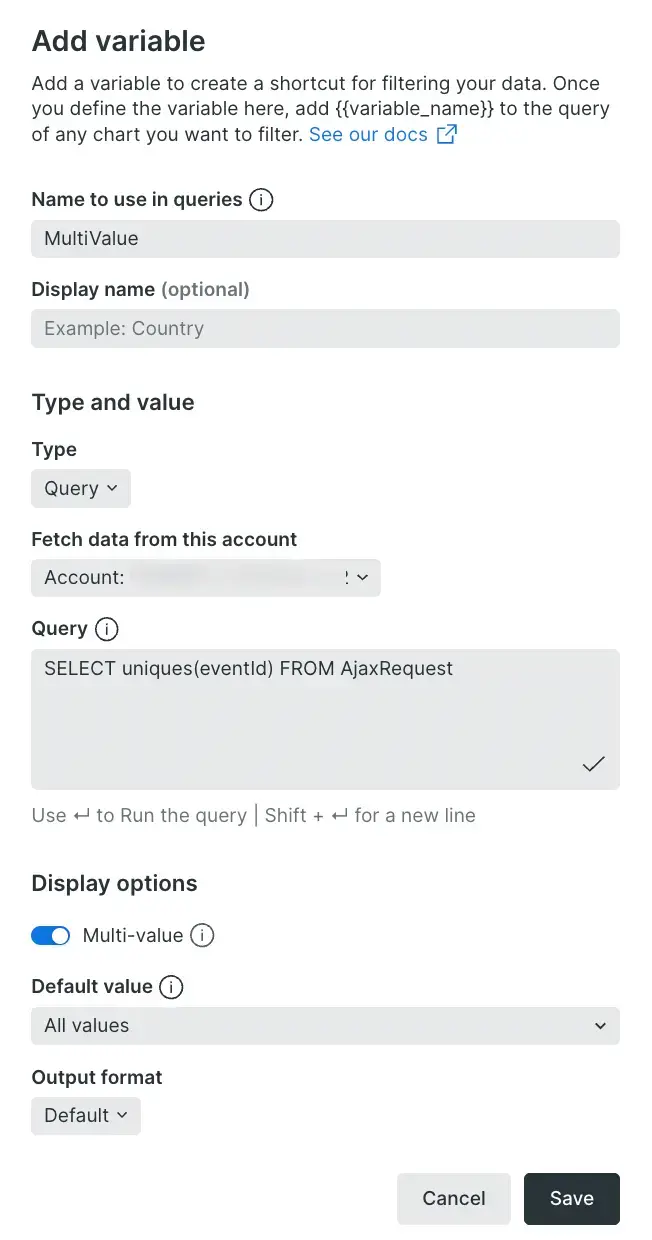Open the Default value All values dropdown

[x=326, y=1026]
